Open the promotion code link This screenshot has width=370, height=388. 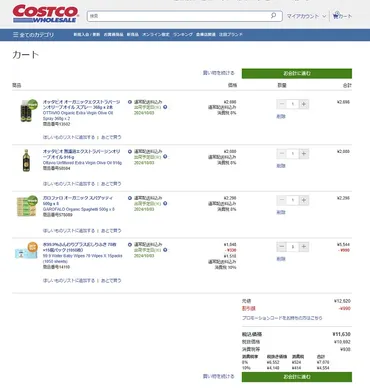coord(282,318)
